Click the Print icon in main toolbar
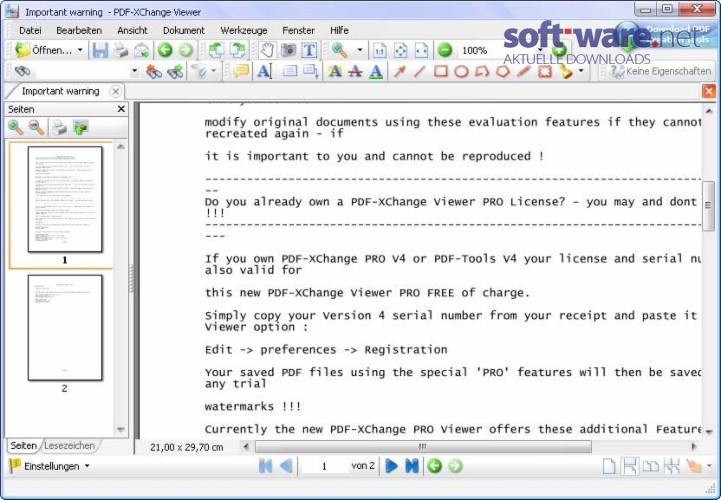721x500 pixels. [121, 50]
